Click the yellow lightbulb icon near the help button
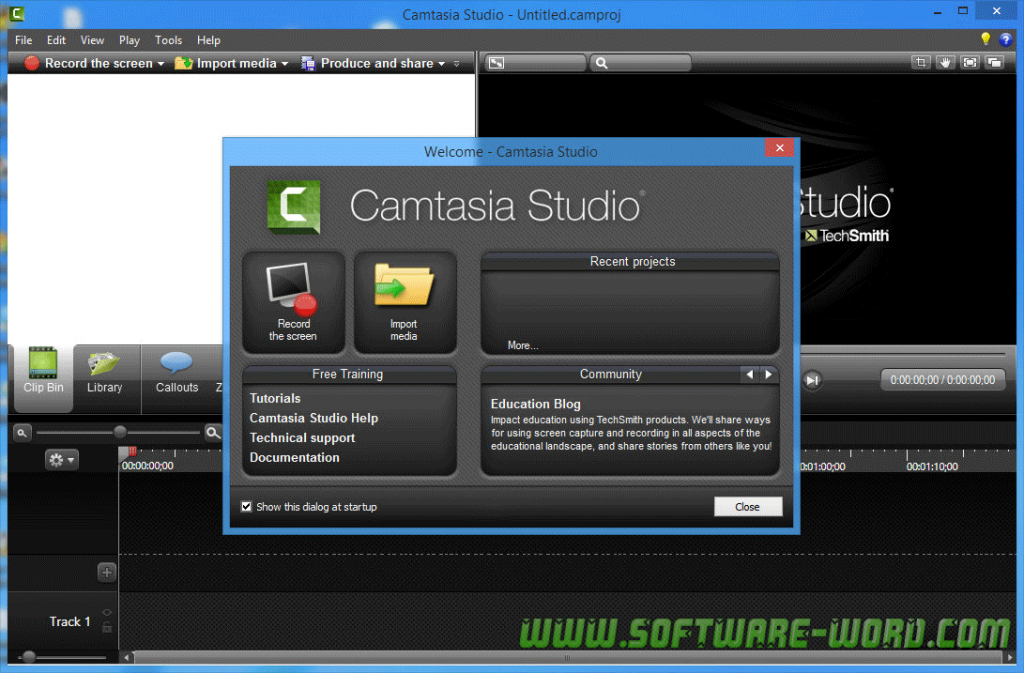The image size is (1024, 673). pos(985,39)
